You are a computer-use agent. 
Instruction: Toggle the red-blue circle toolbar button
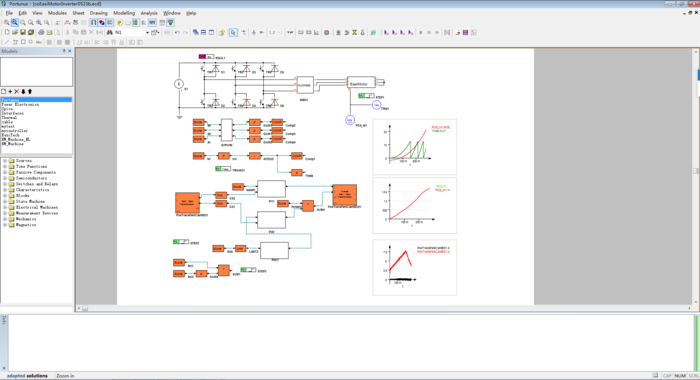coord(101,22)
